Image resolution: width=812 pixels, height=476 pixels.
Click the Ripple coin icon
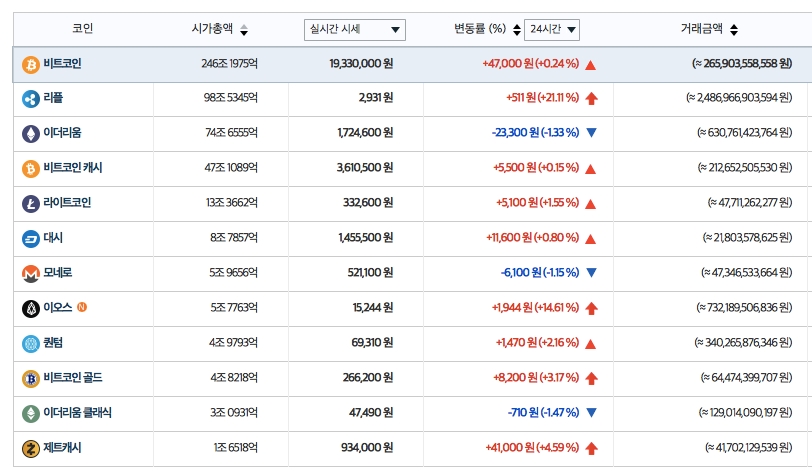[x=30, y=98]
